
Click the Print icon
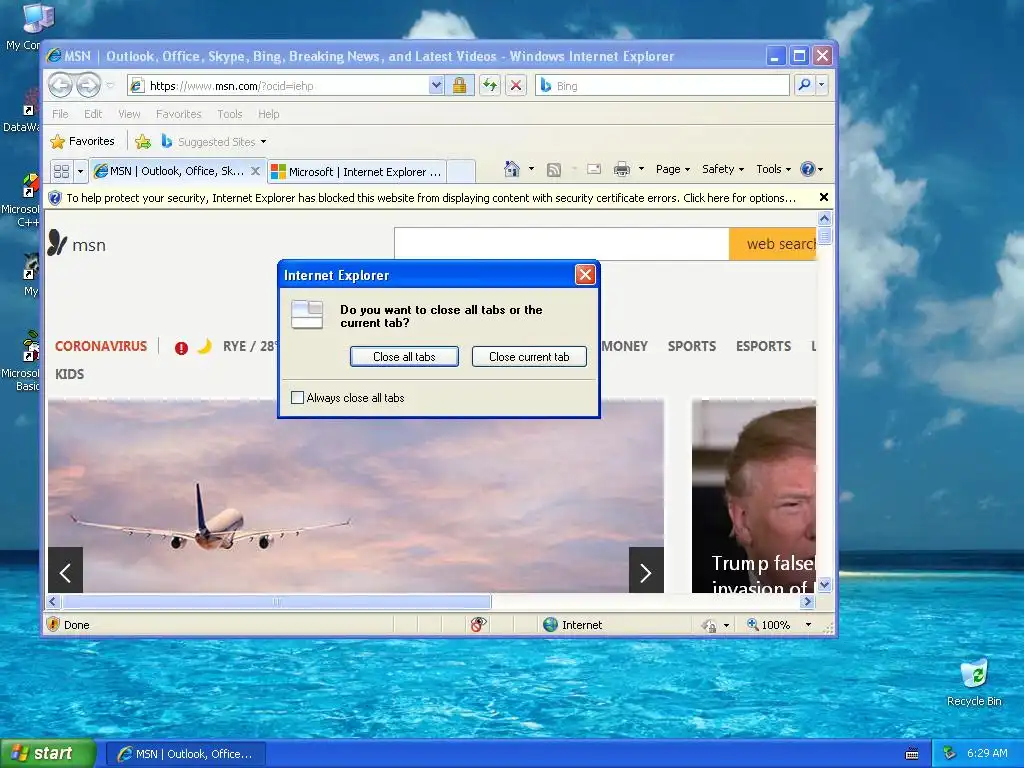click(622, 169)
